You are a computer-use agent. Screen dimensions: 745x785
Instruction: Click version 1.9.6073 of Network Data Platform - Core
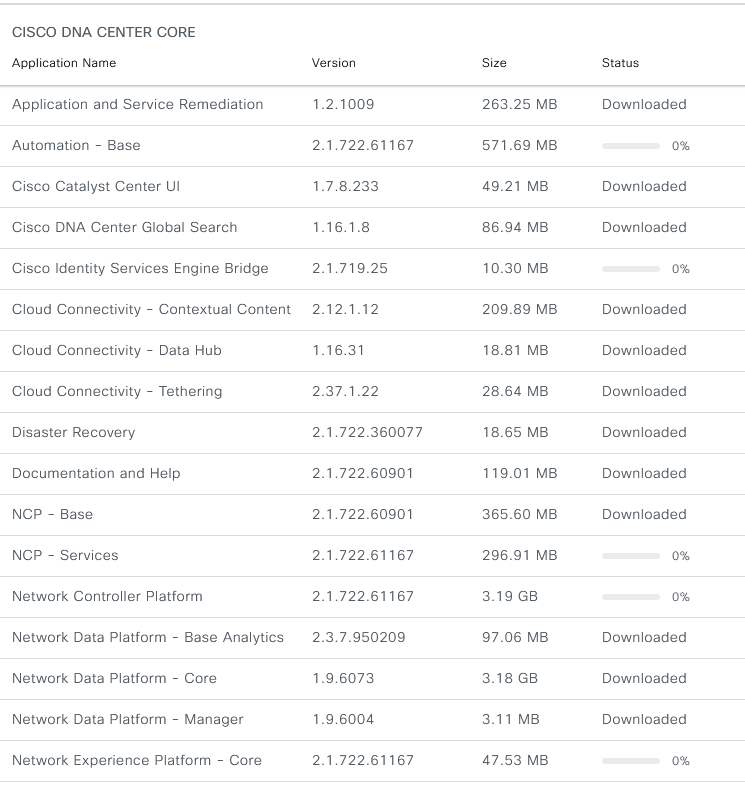tap(343, 678)
